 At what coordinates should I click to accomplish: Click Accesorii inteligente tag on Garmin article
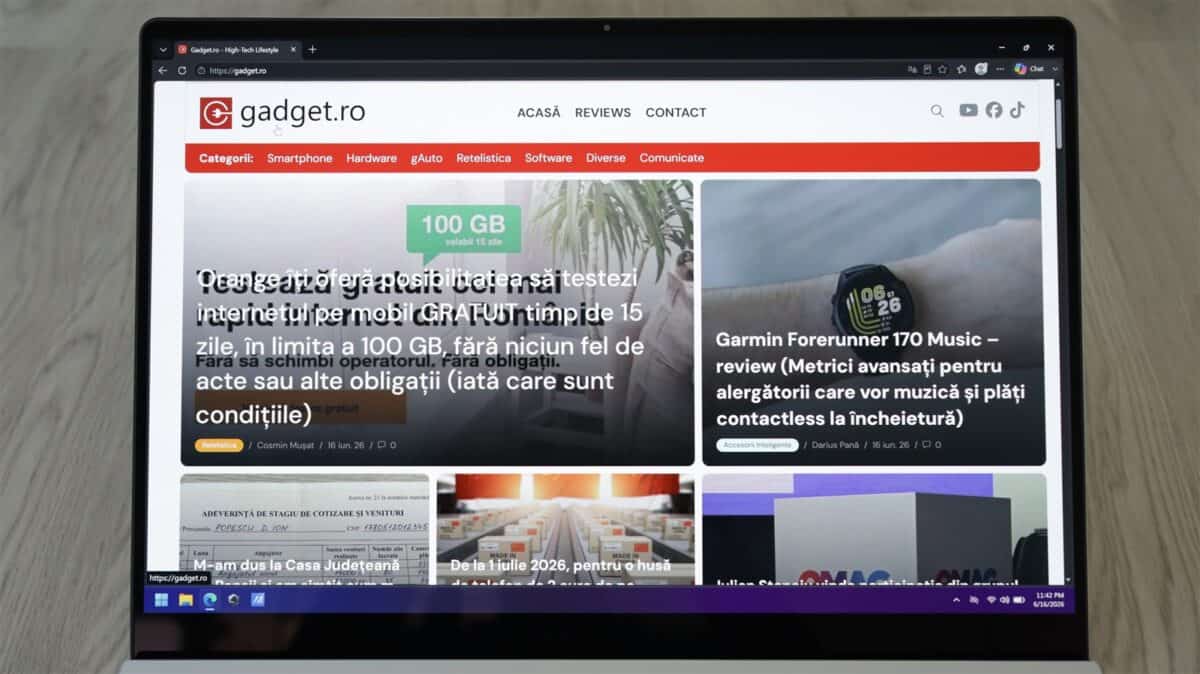[x=757, y=445]
